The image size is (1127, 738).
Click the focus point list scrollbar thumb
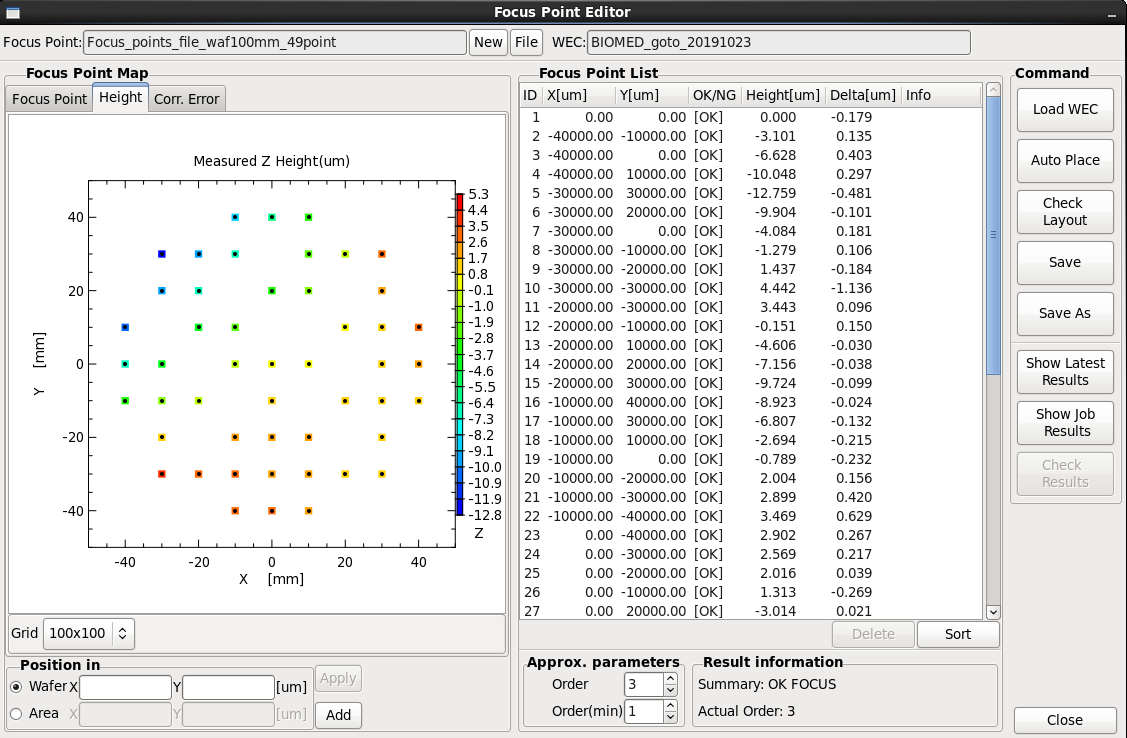coord(993,235)
